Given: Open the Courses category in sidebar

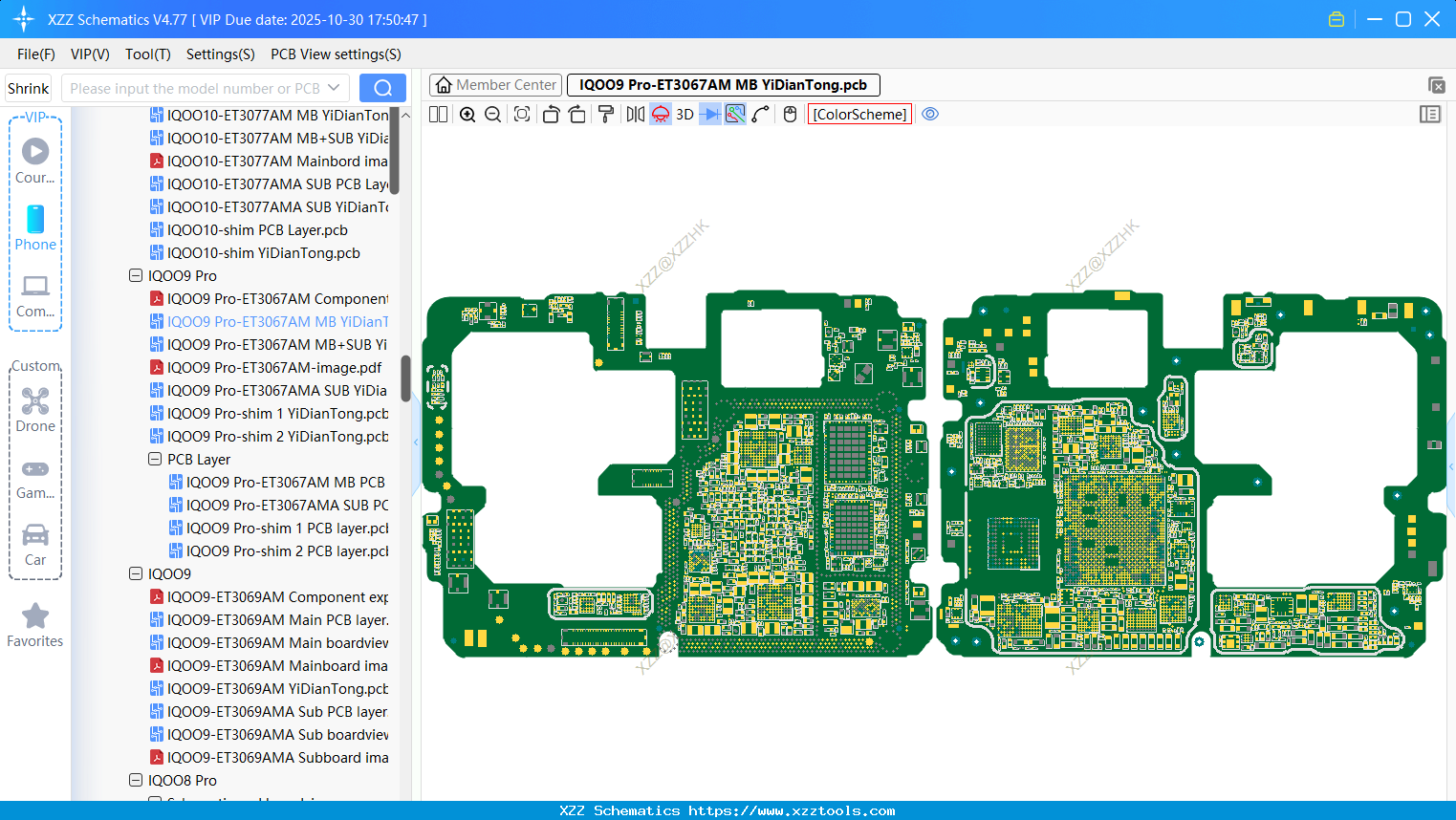Looking at the screenshot, I should coord(35,162).
